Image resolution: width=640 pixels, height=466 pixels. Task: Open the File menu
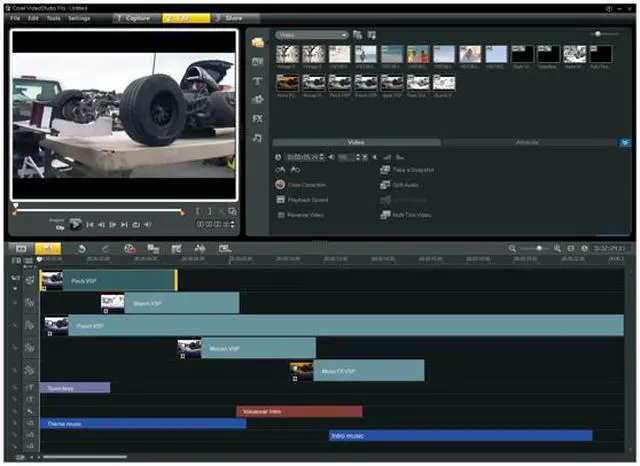point(15,18)
